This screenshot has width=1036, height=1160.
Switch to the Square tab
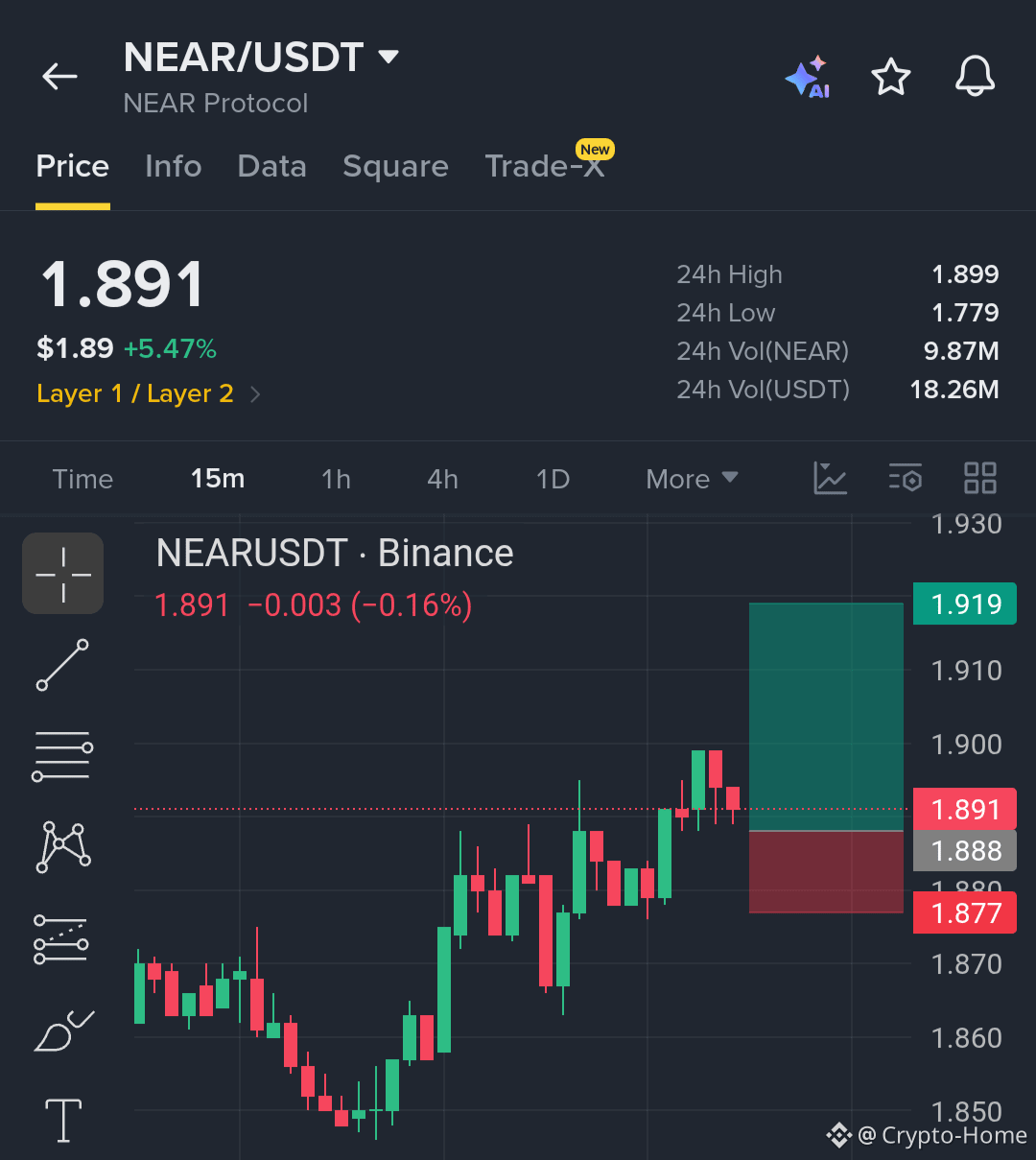(395, 167)
